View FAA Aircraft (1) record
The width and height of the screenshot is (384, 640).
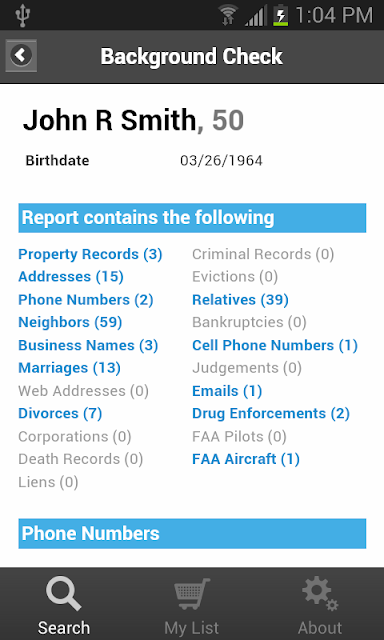[246, 459]
